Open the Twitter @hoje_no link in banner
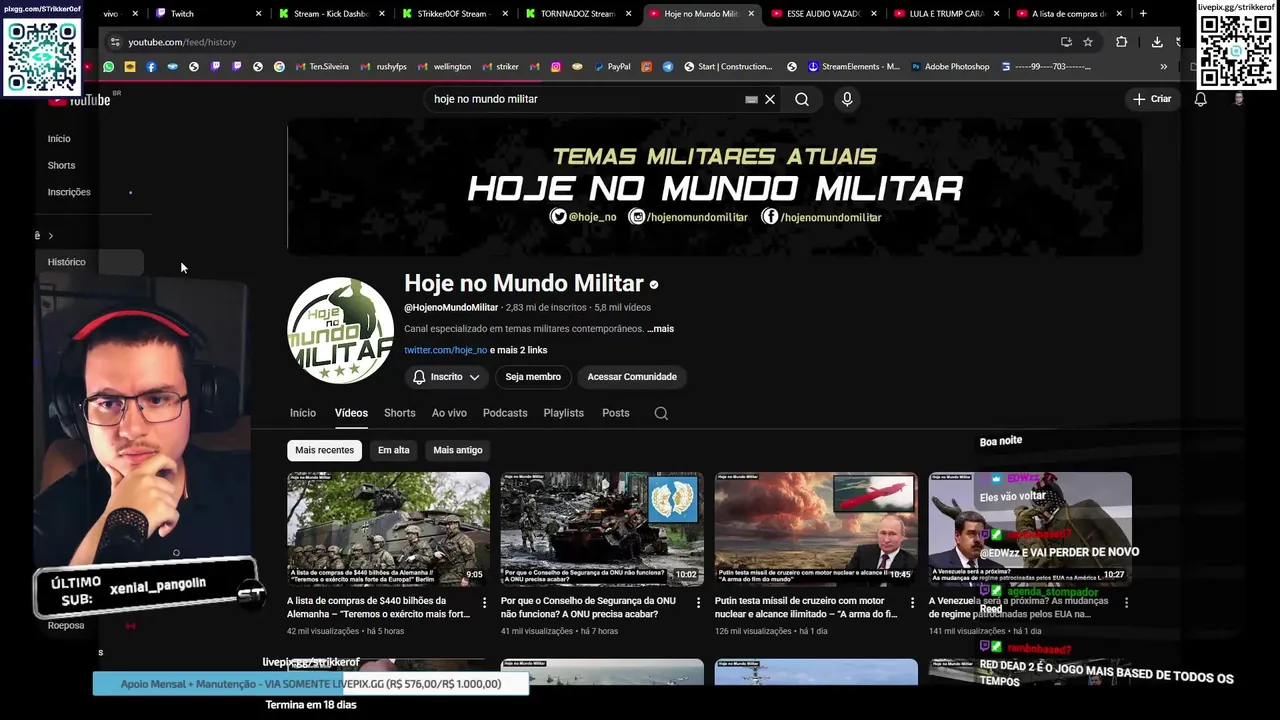 pyautogui.click(x=584, y=217)
